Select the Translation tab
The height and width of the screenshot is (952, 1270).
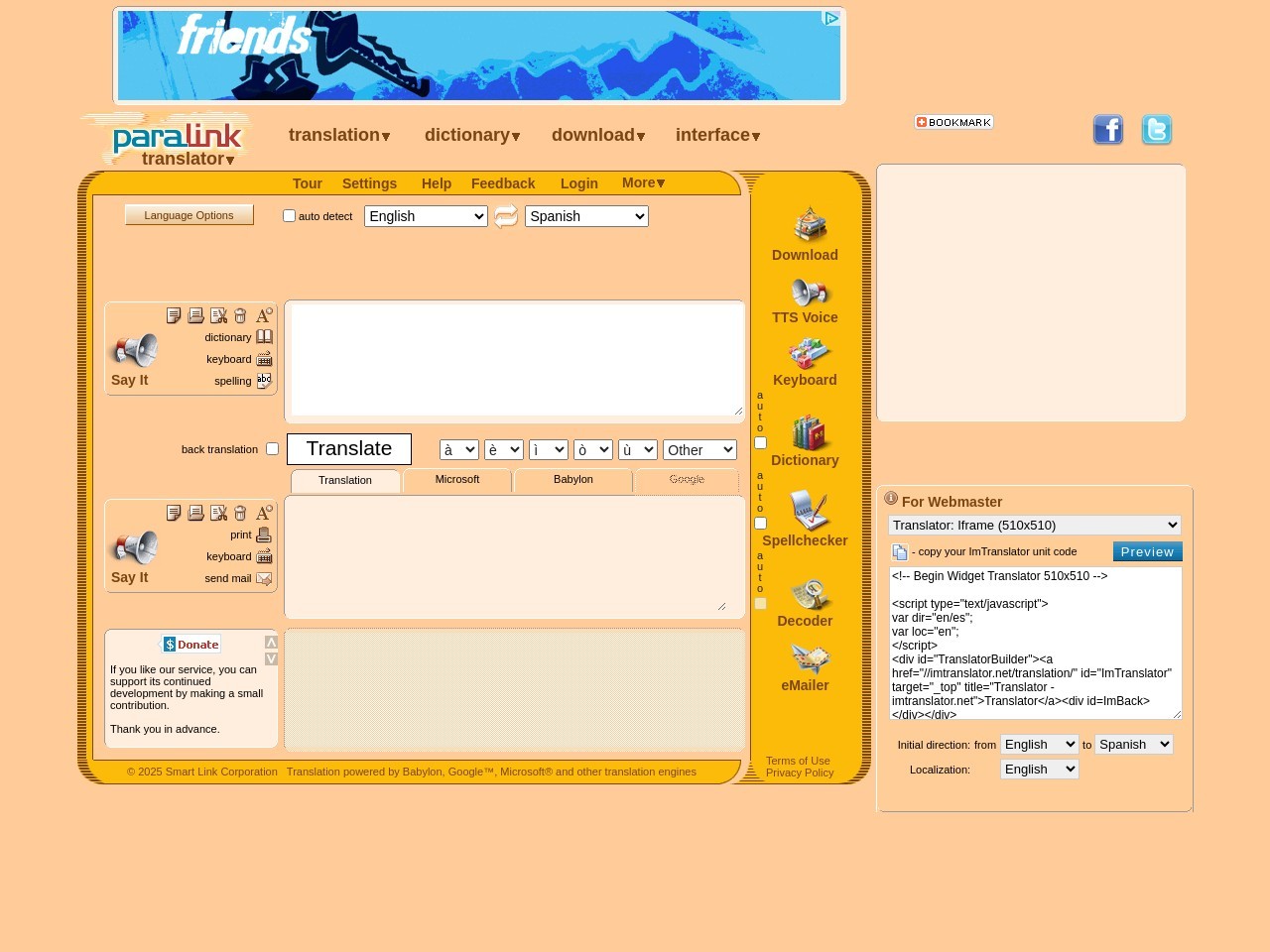(x=345, y=481)
